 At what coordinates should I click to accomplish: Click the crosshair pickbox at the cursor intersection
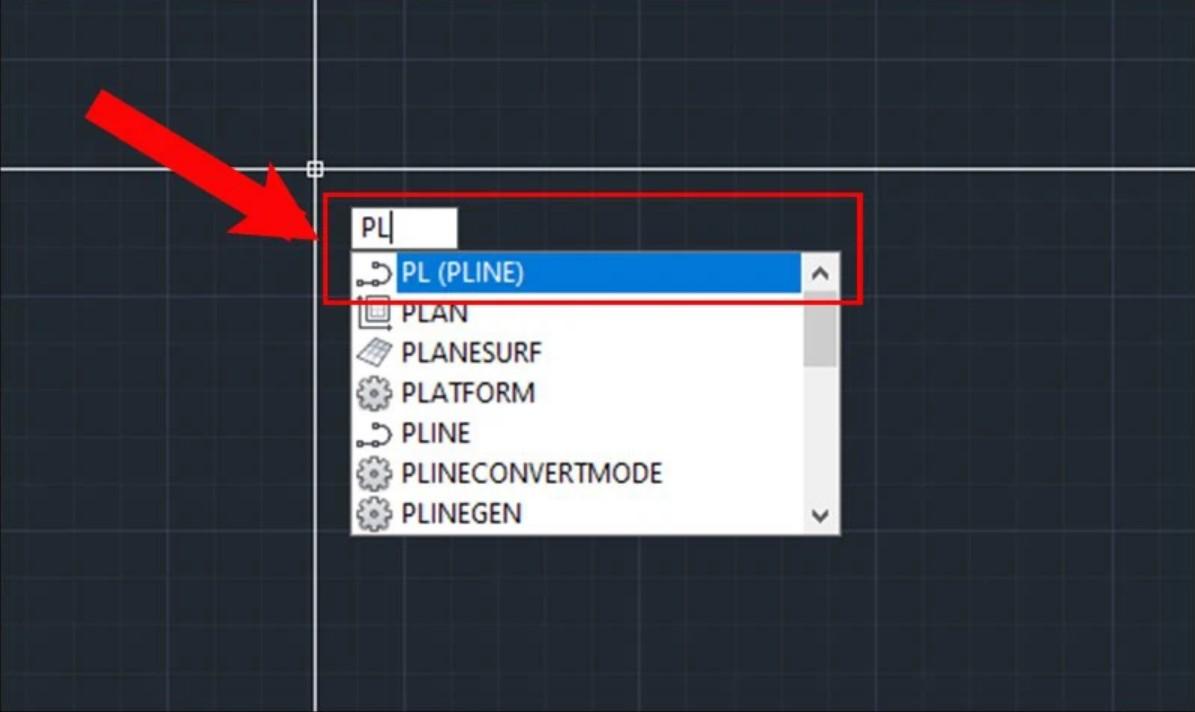tap(315, 168)
